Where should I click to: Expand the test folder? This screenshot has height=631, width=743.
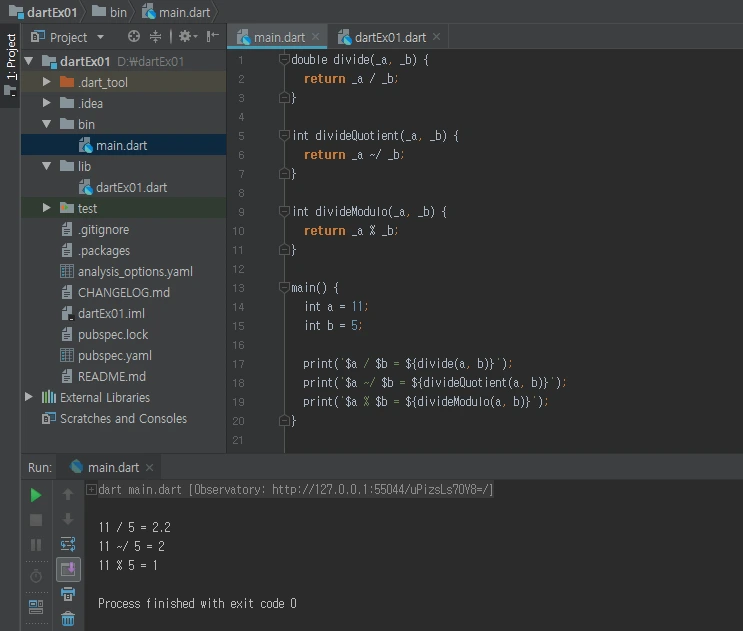(46, 207)
